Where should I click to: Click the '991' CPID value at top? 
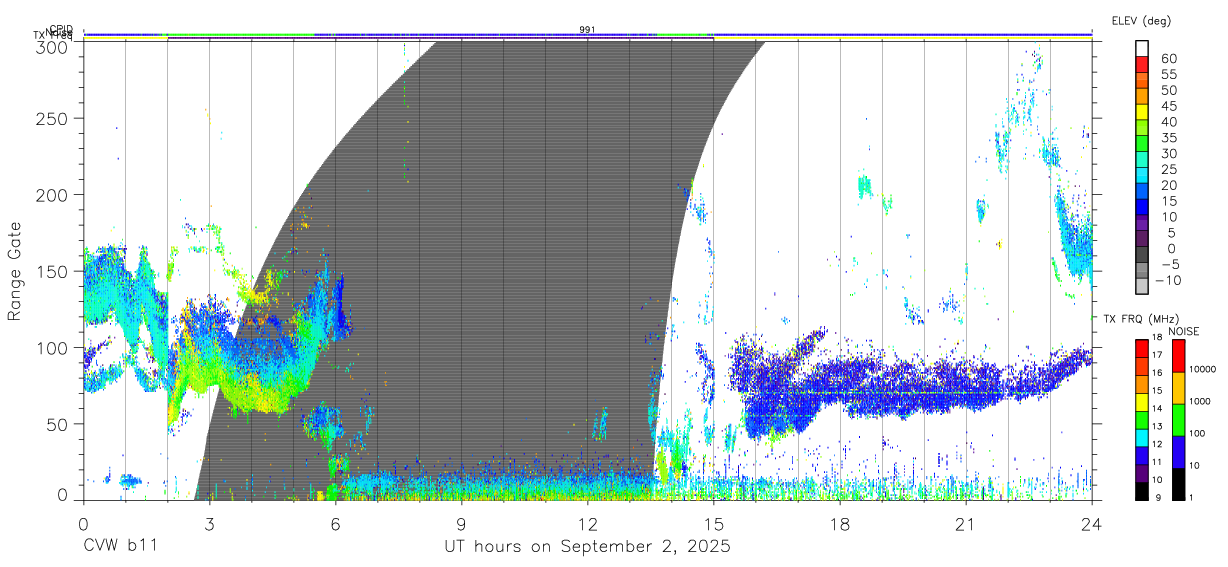pos(588,30)
